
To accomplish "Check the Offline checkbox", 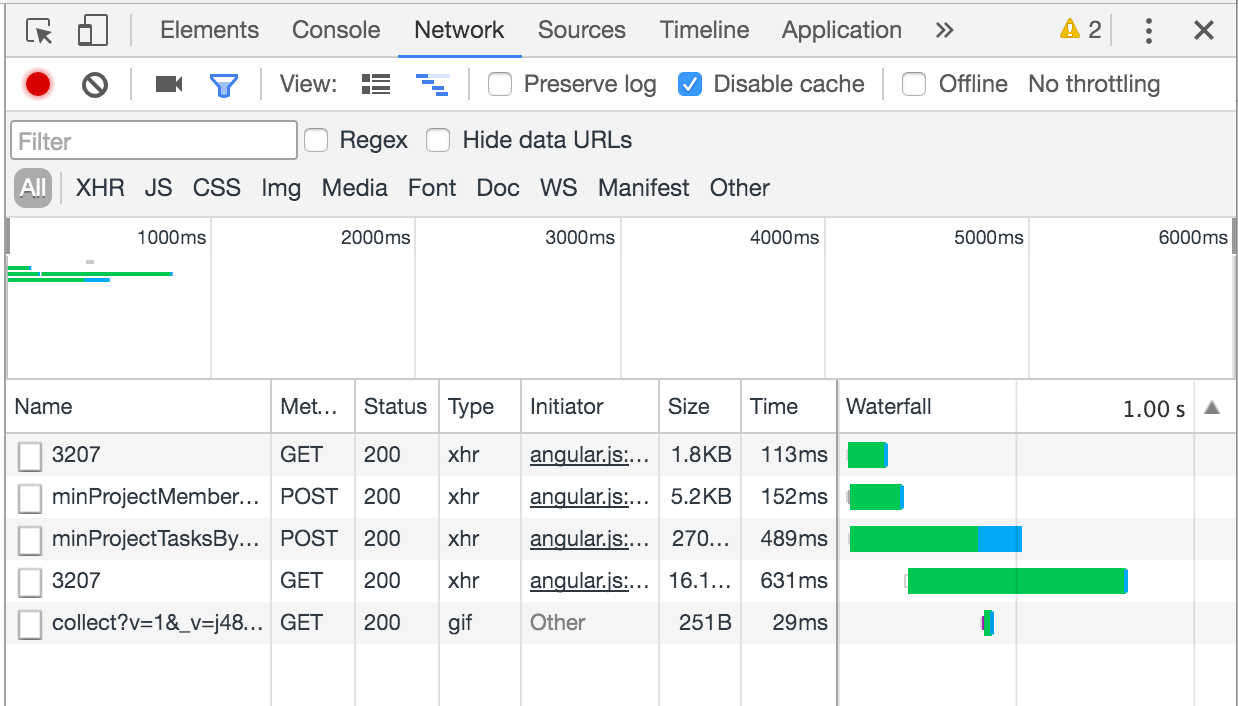I will (x=914, y=84).
